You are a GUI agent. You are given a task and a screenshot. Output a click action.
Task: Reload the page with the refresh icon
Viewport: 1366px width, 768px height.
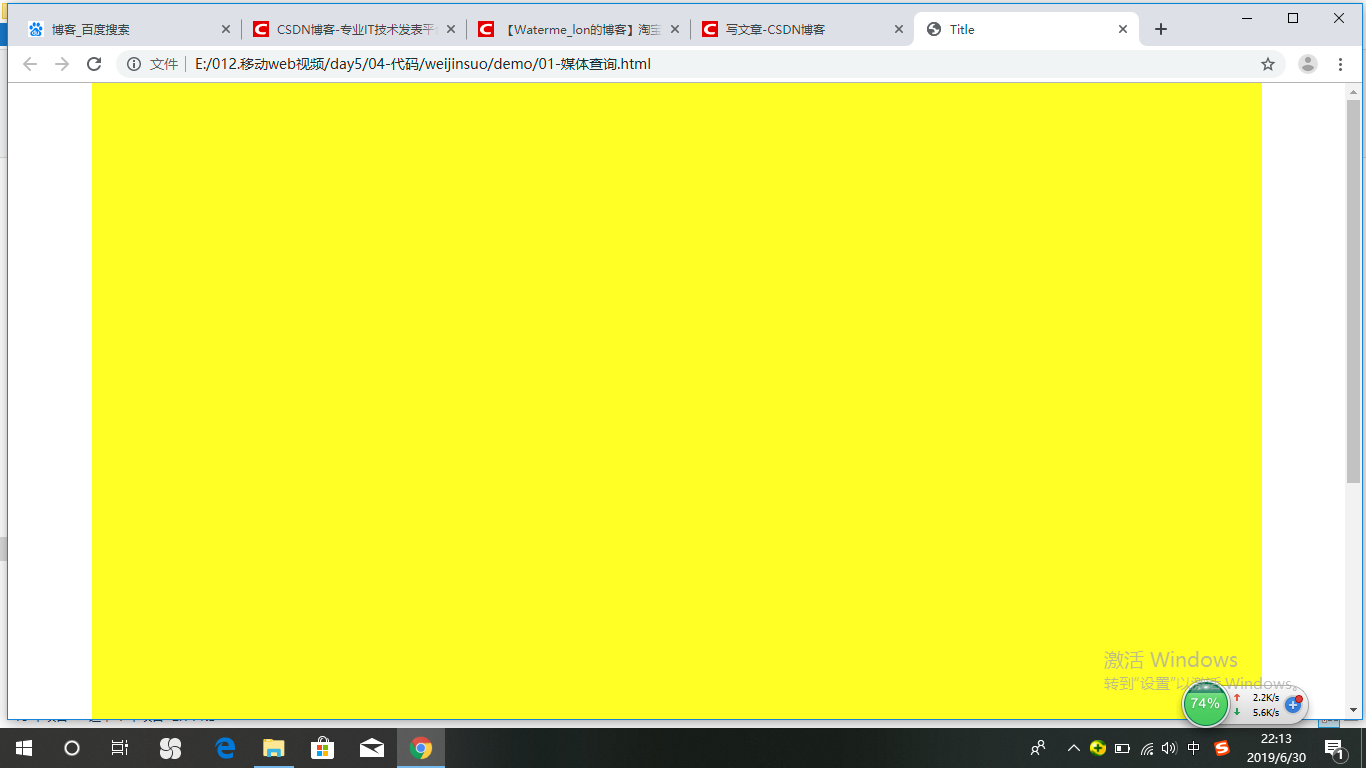coord(94,64)
